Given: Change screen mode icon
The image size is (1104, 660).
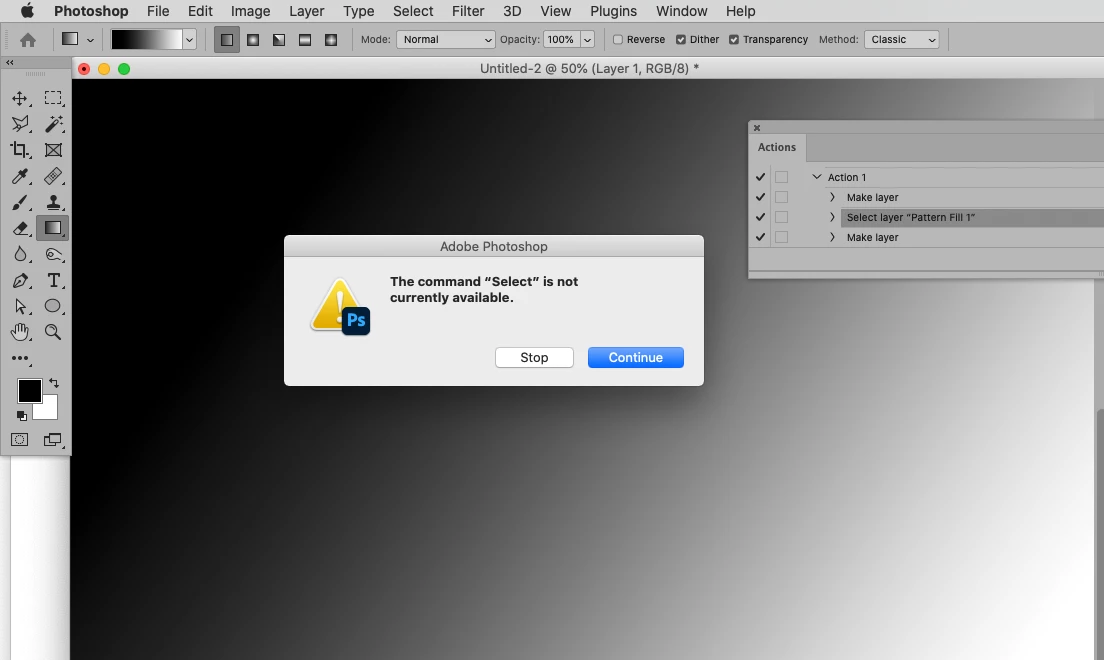Looking at the screenshot, I should (53, 440).
